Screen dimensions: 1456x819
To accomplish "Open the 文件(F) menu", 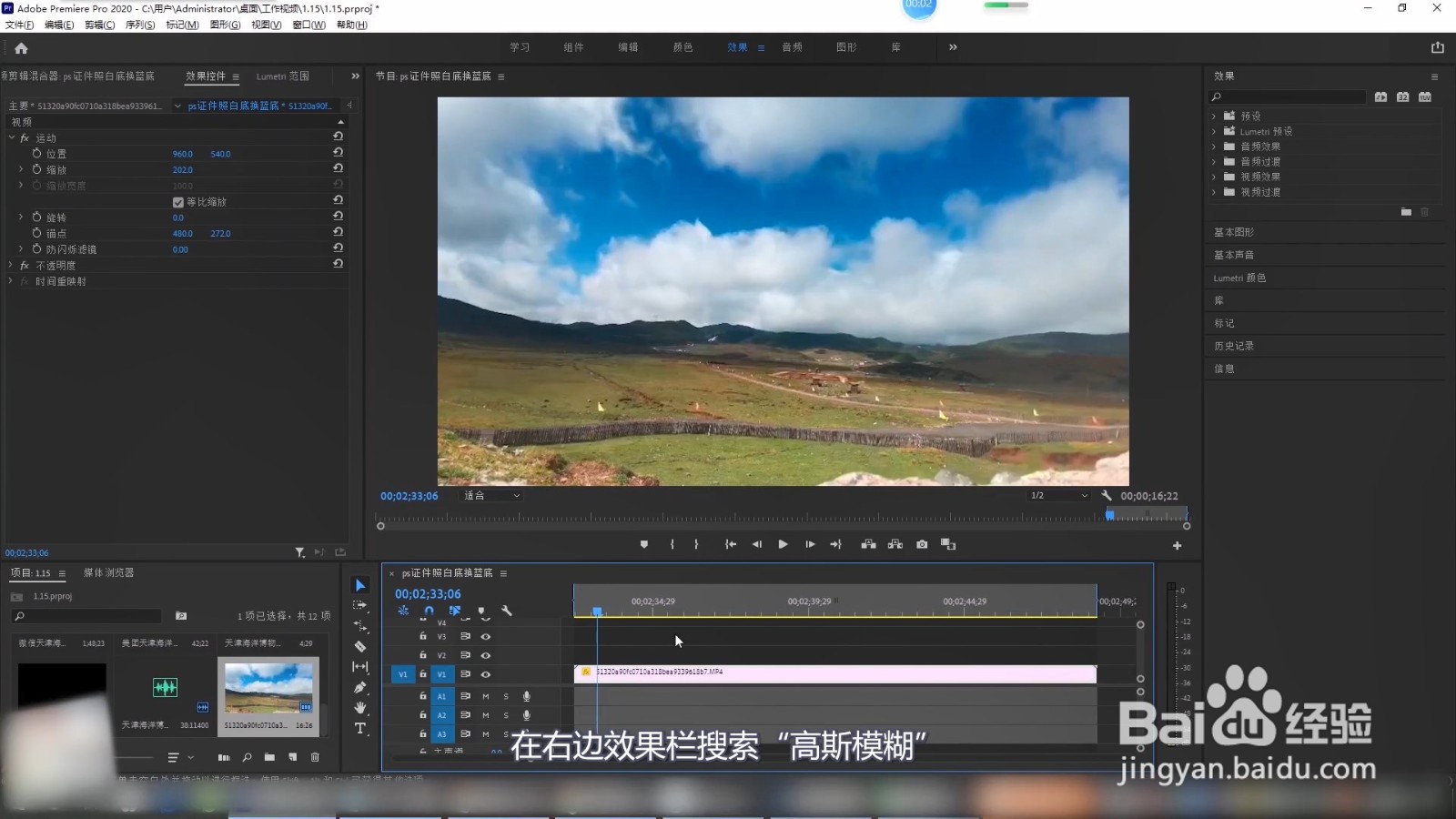I will (20, 25).
